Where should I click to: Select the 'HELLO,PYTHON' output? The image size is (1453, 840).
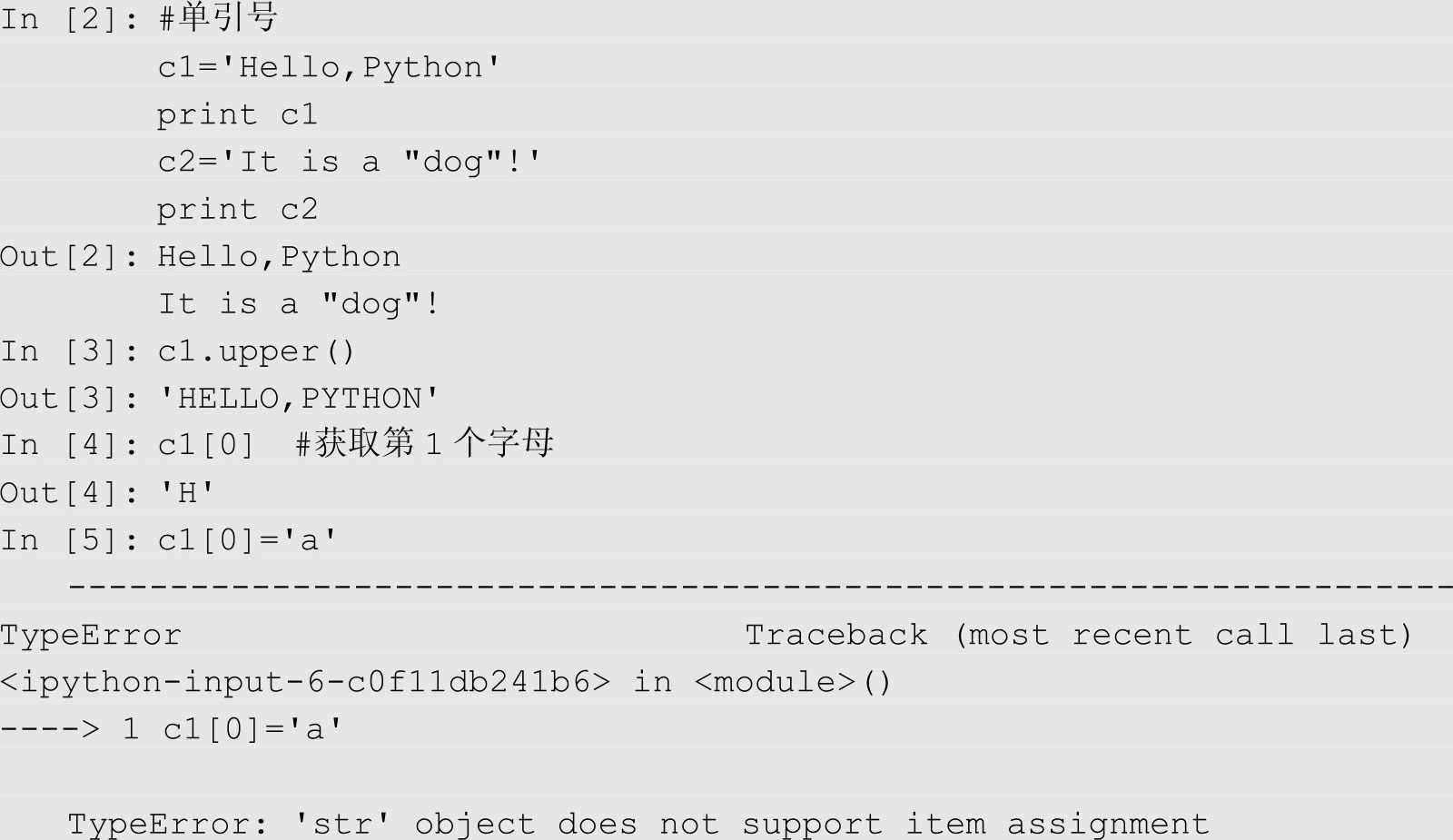pyautogui.click(x=300, y=399)
